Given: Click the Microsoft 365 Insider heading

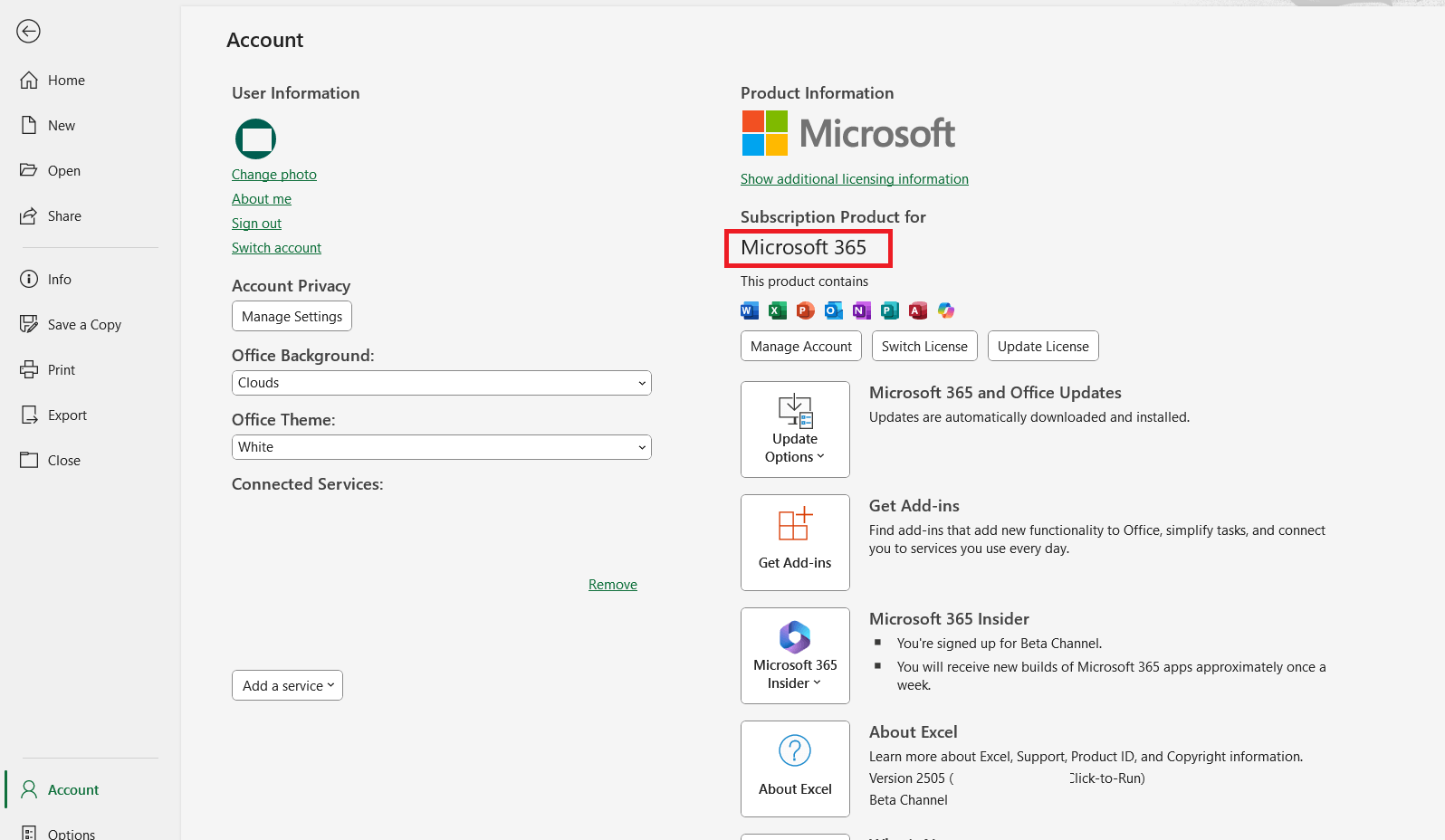Looking at the screenshot, I should (x=949, y=619).
